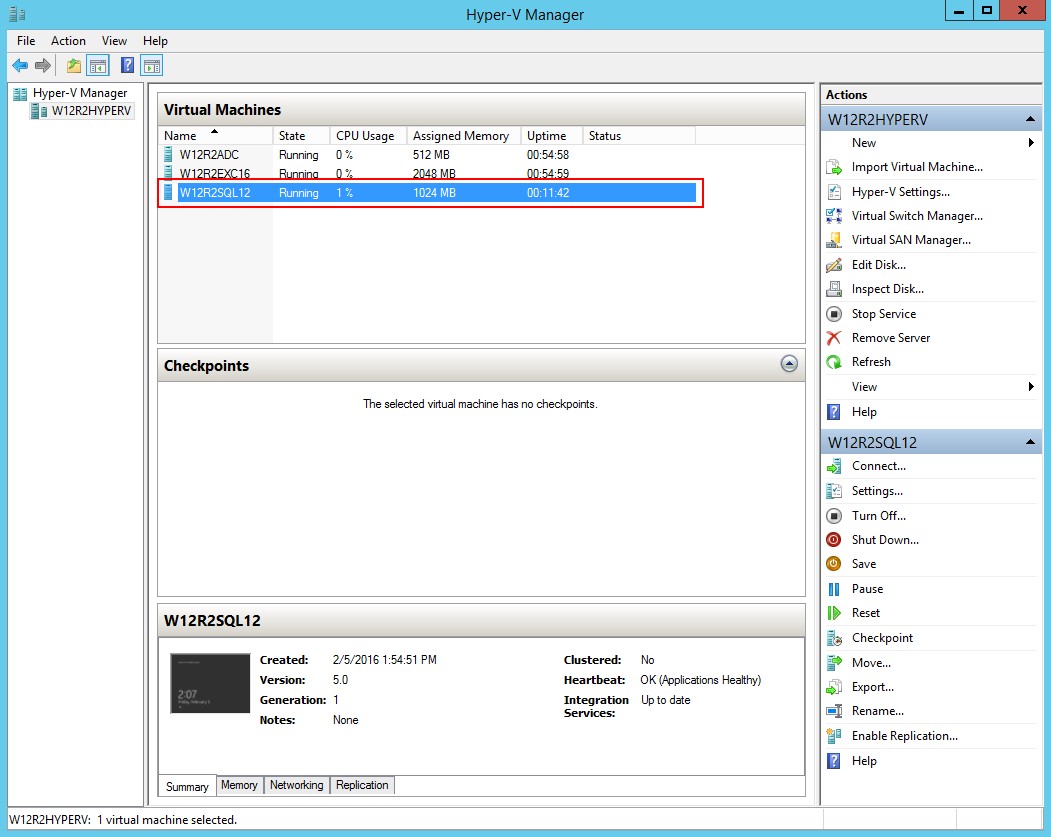
Task: Click the blue Help toolbar icon
Action: [127, 66]
